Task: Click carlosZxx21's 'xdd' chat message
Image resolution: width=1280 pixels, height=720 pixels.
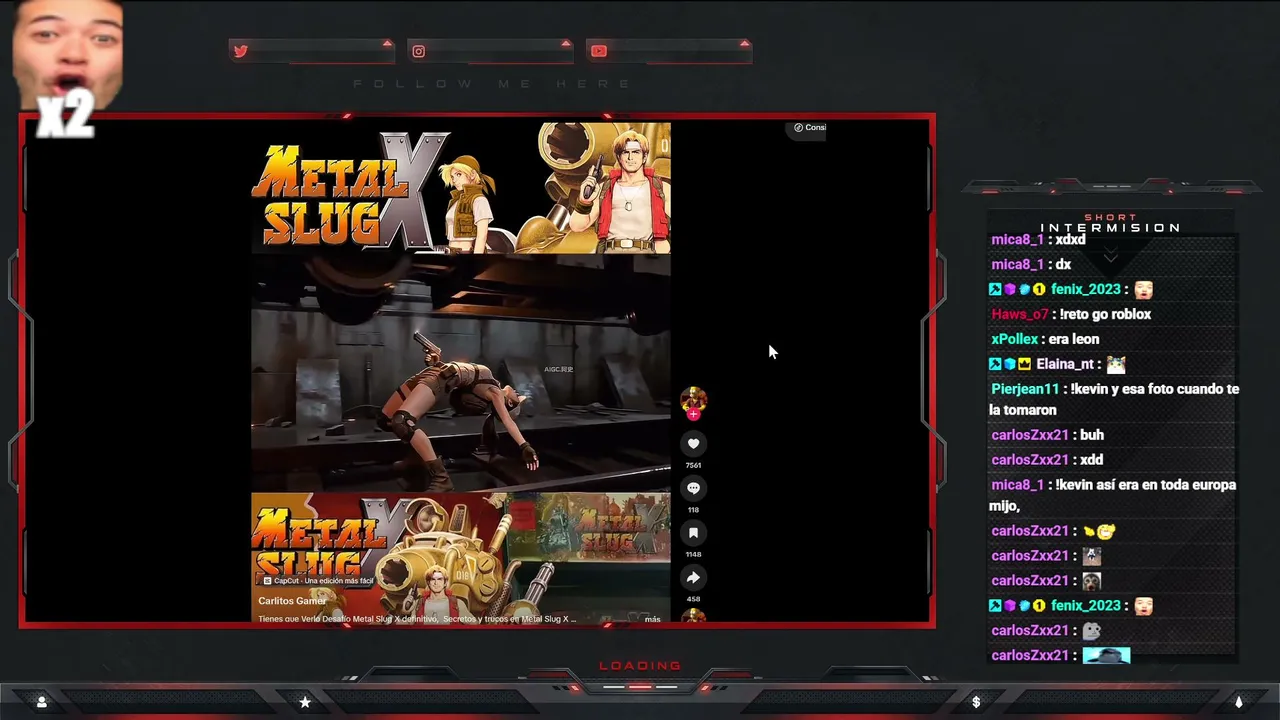Action: pyautogui.click(x=1092, y=460)
